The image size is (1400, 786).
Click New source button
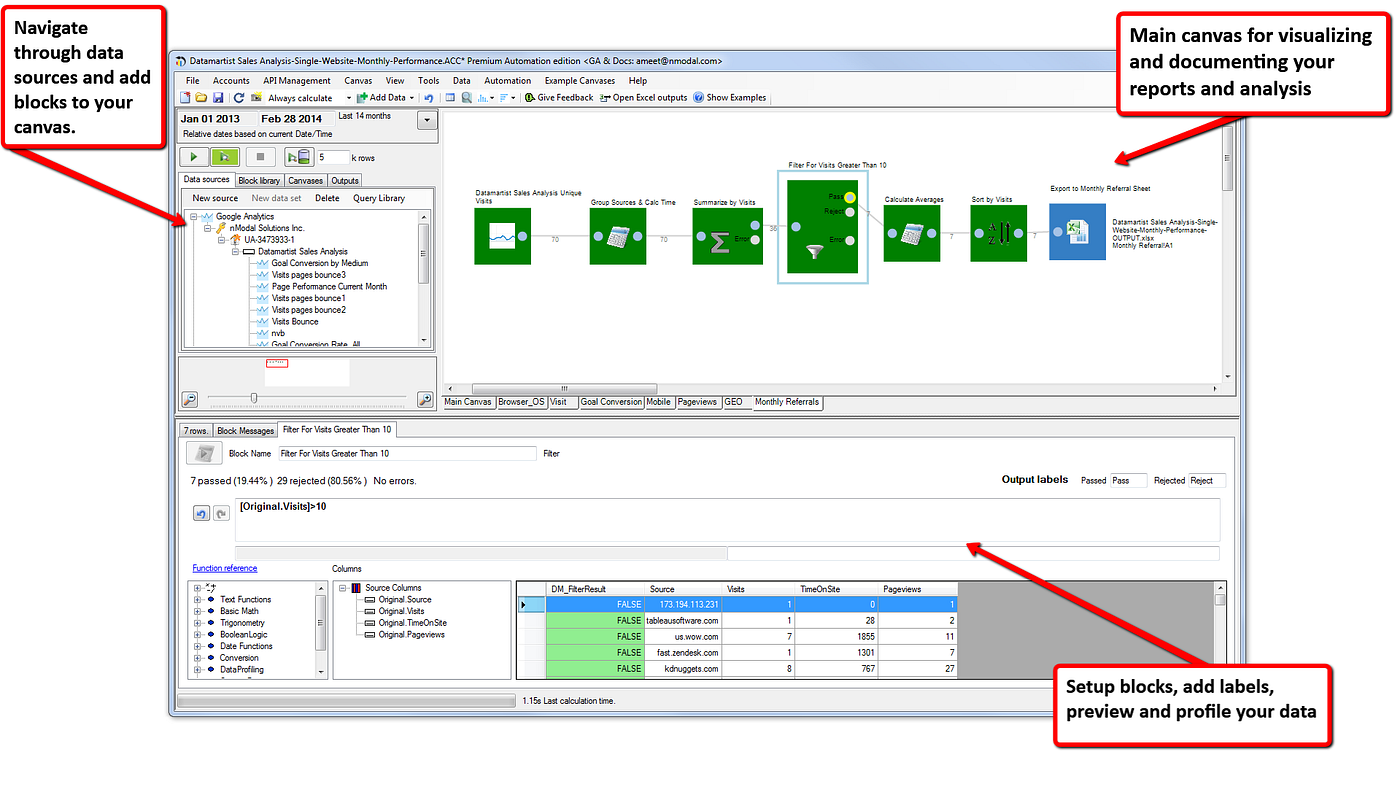(x=215, y=198)
